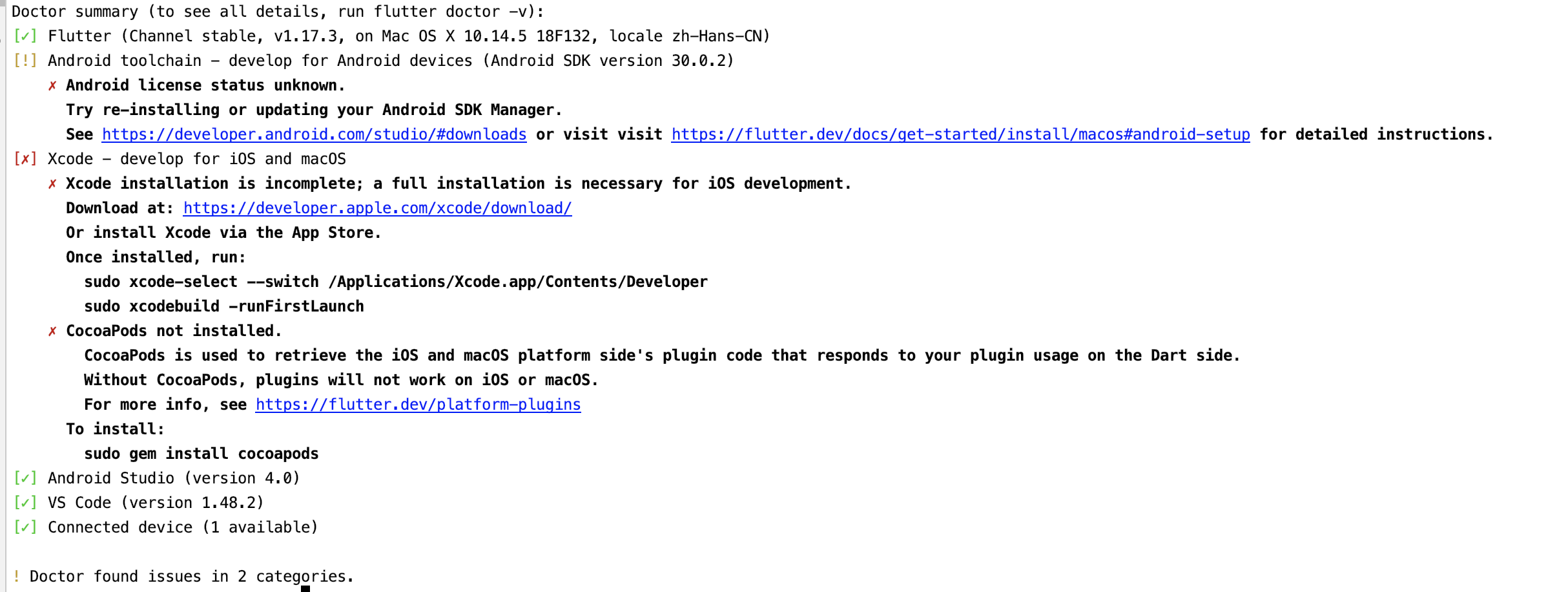Select the Doctor summary heading line
1568x592 pixels.
point(278,11)
